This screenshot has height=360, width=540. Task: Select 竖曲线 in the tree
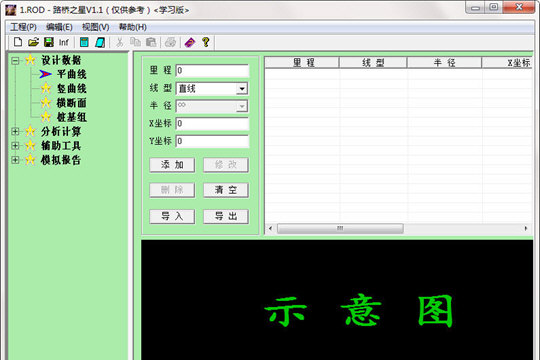pyautogui.click(x=72, y=89)
